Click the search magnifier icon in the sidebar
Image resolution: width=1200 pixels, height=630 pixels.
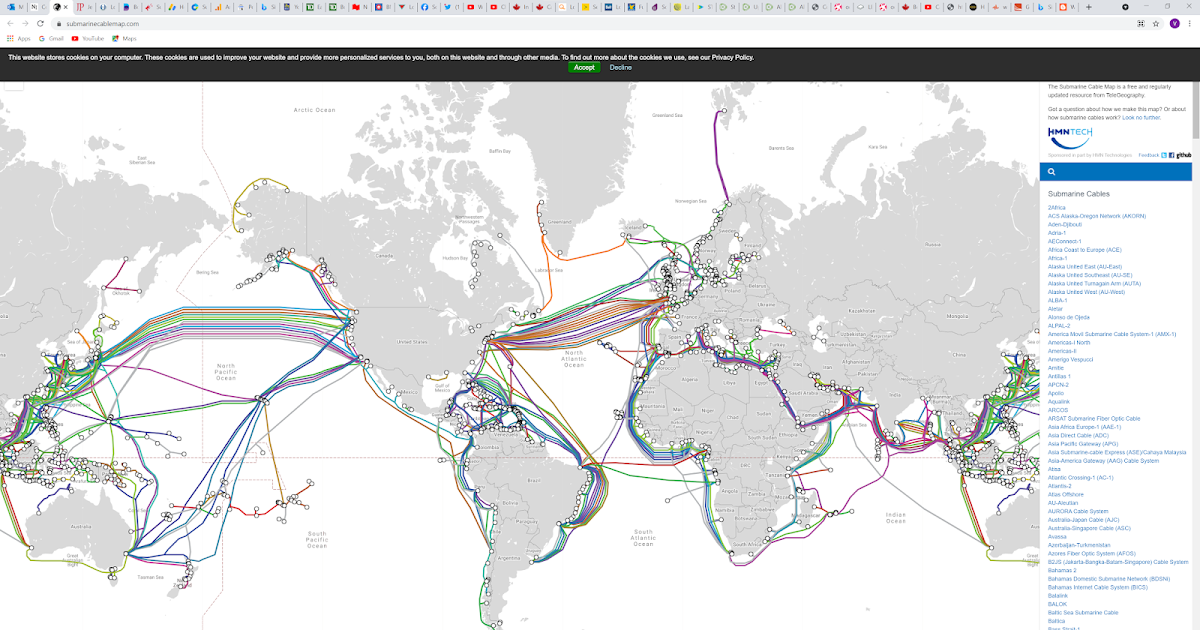[1052, 171]
